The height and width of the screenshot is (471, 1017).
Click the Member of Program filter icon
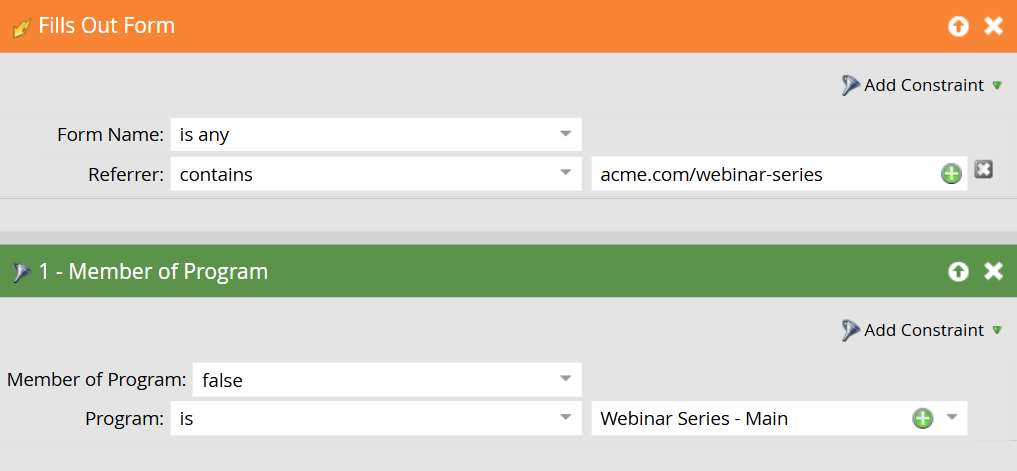pos(21,272)
